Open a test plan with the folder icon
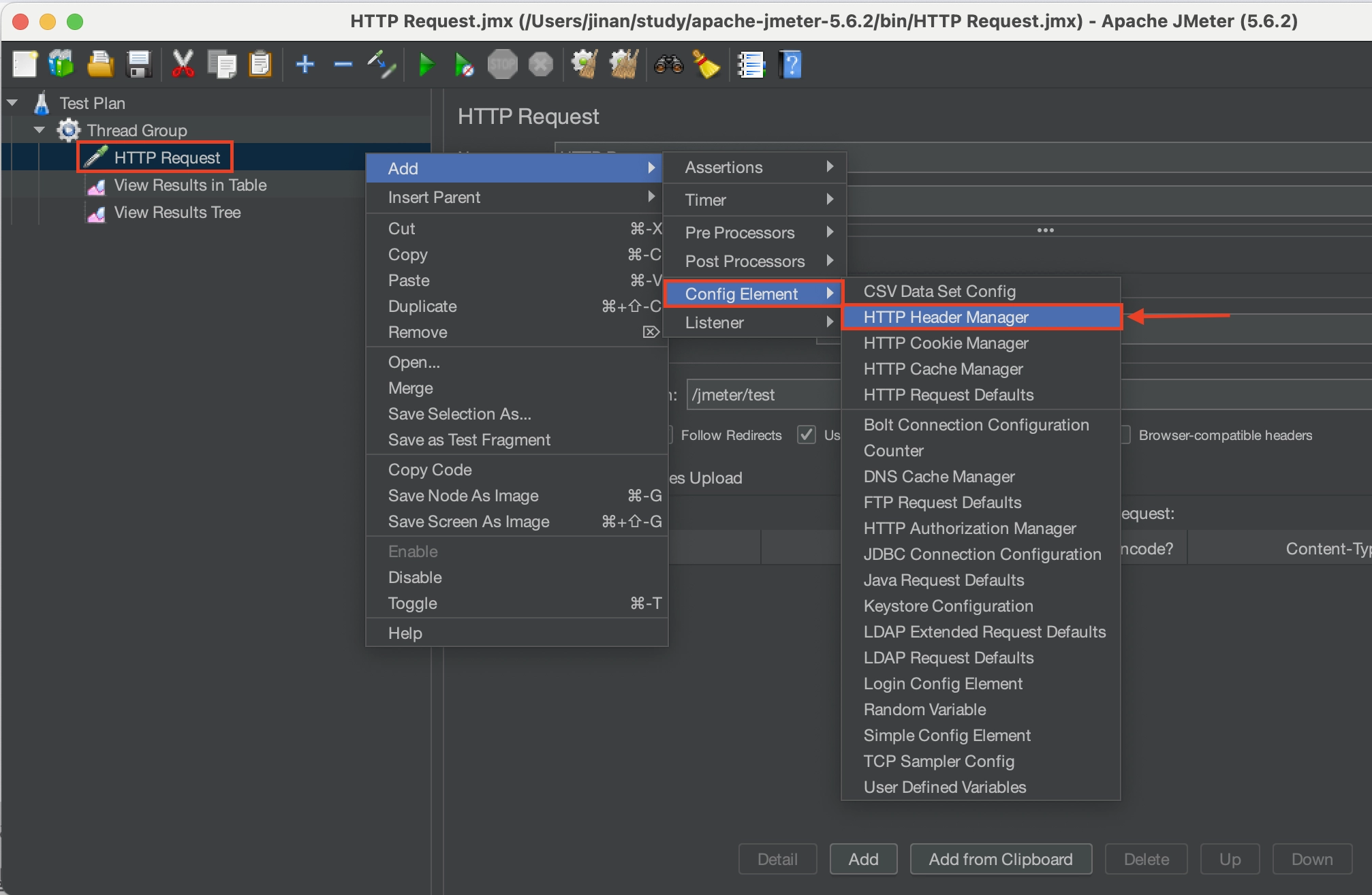This screenshot has width=1372, height=895. (100, 64)
